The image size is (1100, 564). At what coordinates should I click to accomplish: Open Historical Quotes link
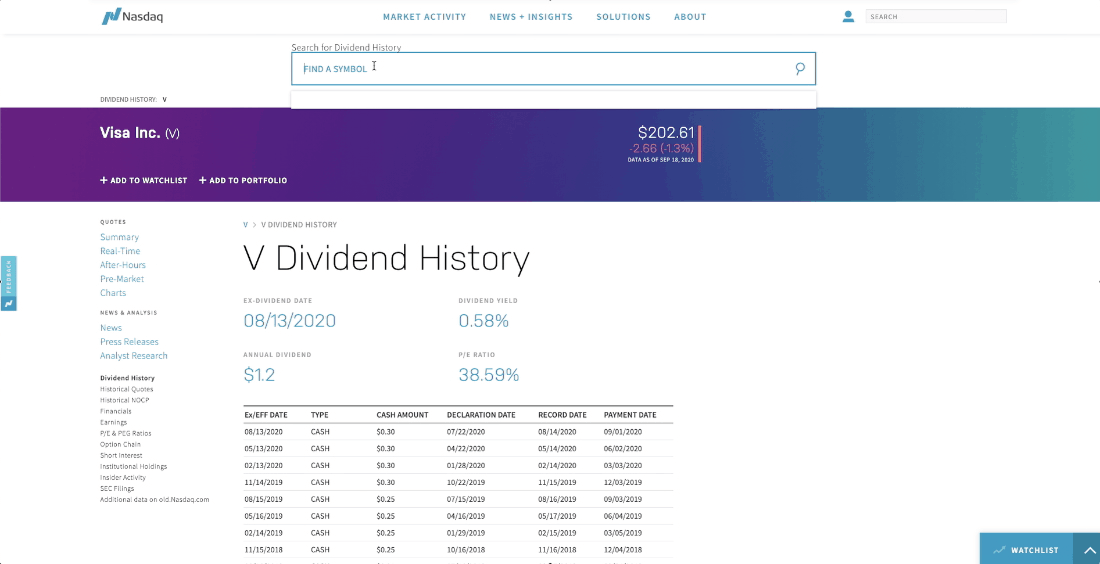[126, 389]
